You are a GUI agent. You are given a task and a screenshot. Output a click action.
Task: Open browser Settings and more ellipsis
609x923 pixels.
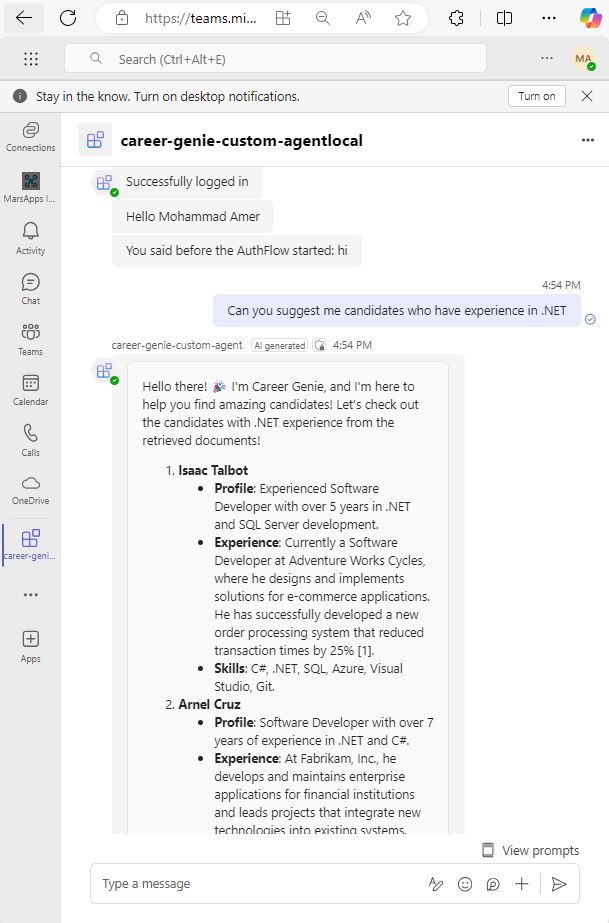[x=549, y=18]
